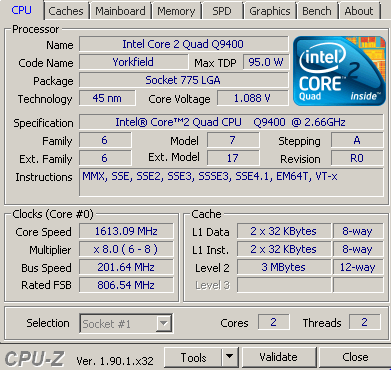Open the Tools dropdown arrow
This screenshot has width=391, height=370.
[230, 357]
